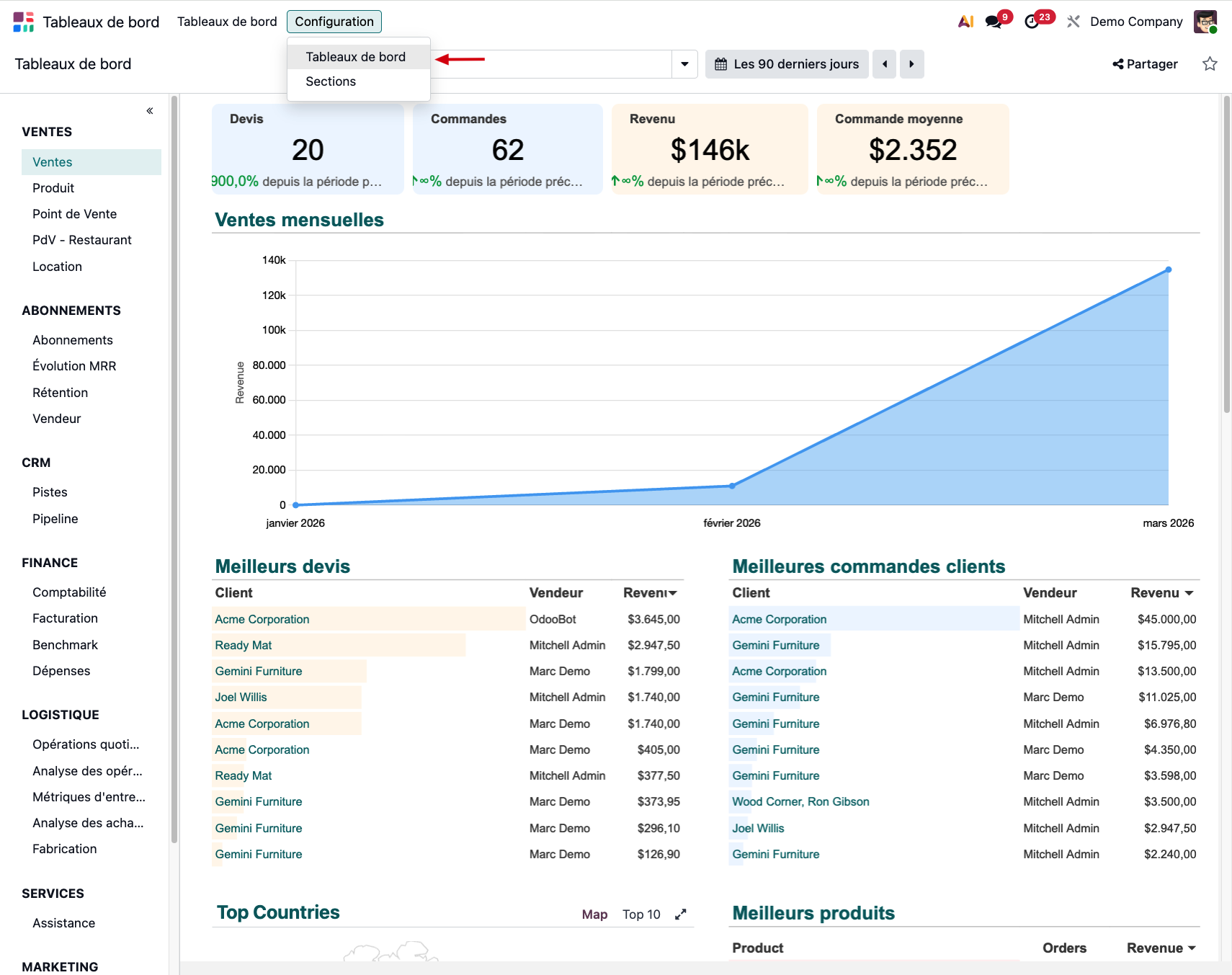This screenshot has height=975, width=1232.
Task: Mark dashboard as favorite with star
Action: pyautogui.click(x=1210, y=64)
